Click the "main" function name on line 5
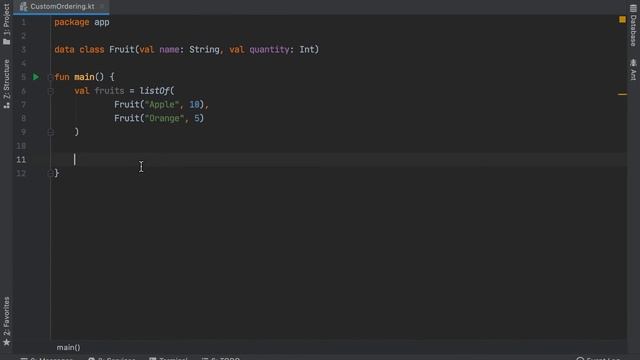This screenshot has width=640, height=360. 84,77
